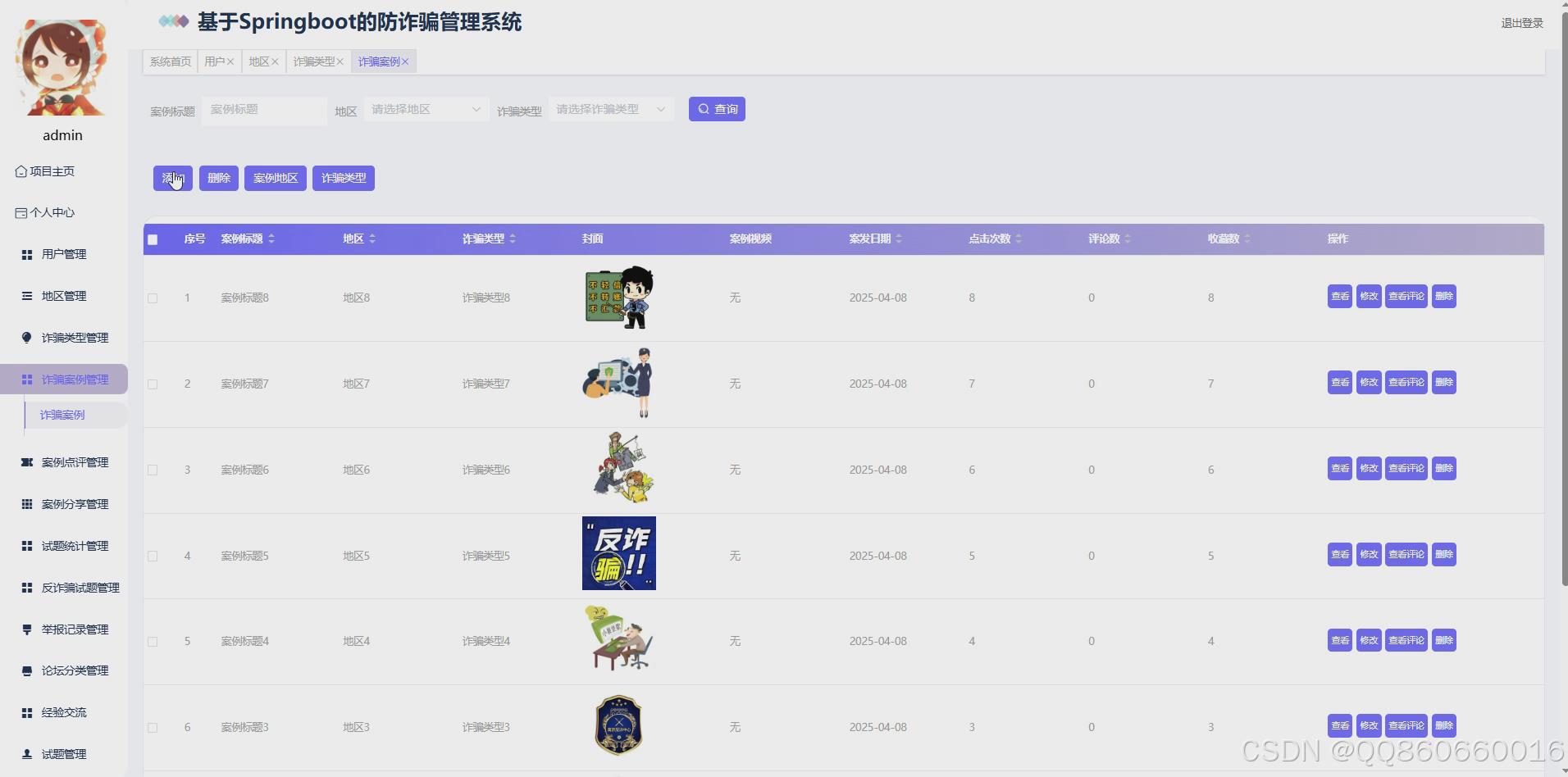The width and height of the screenshot is (1568, 777).
Task: Sort by 案例标题 column arrows
Action: 271,239
